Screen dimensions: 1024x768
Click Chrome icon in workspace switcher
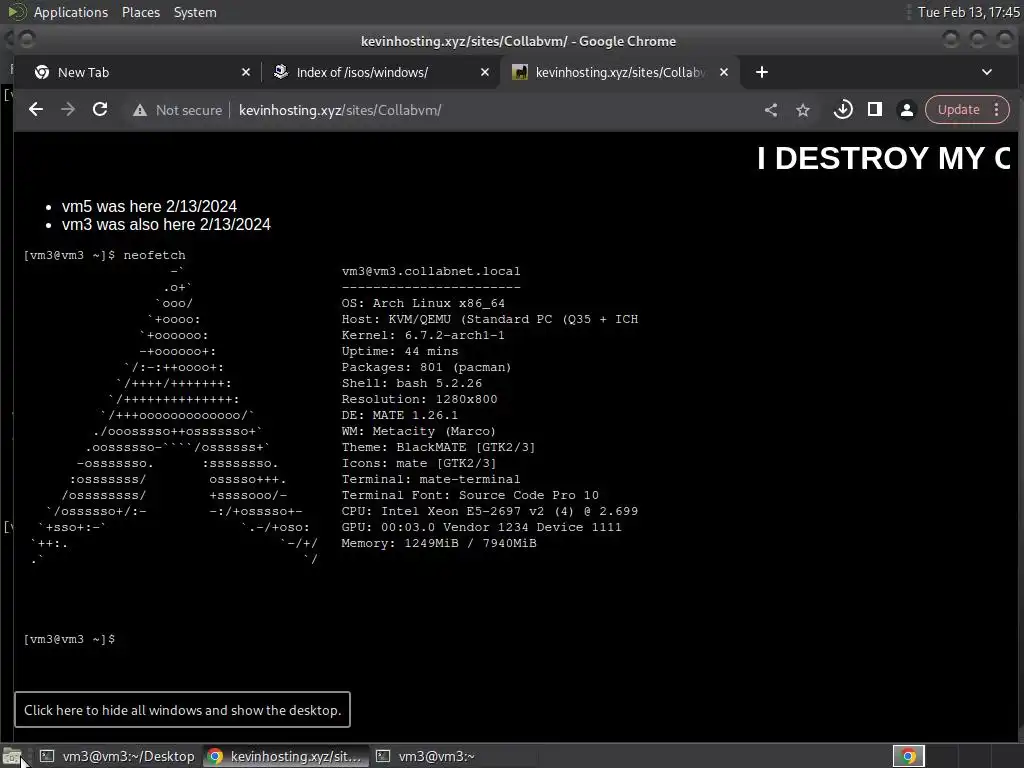tap(908, 756)
